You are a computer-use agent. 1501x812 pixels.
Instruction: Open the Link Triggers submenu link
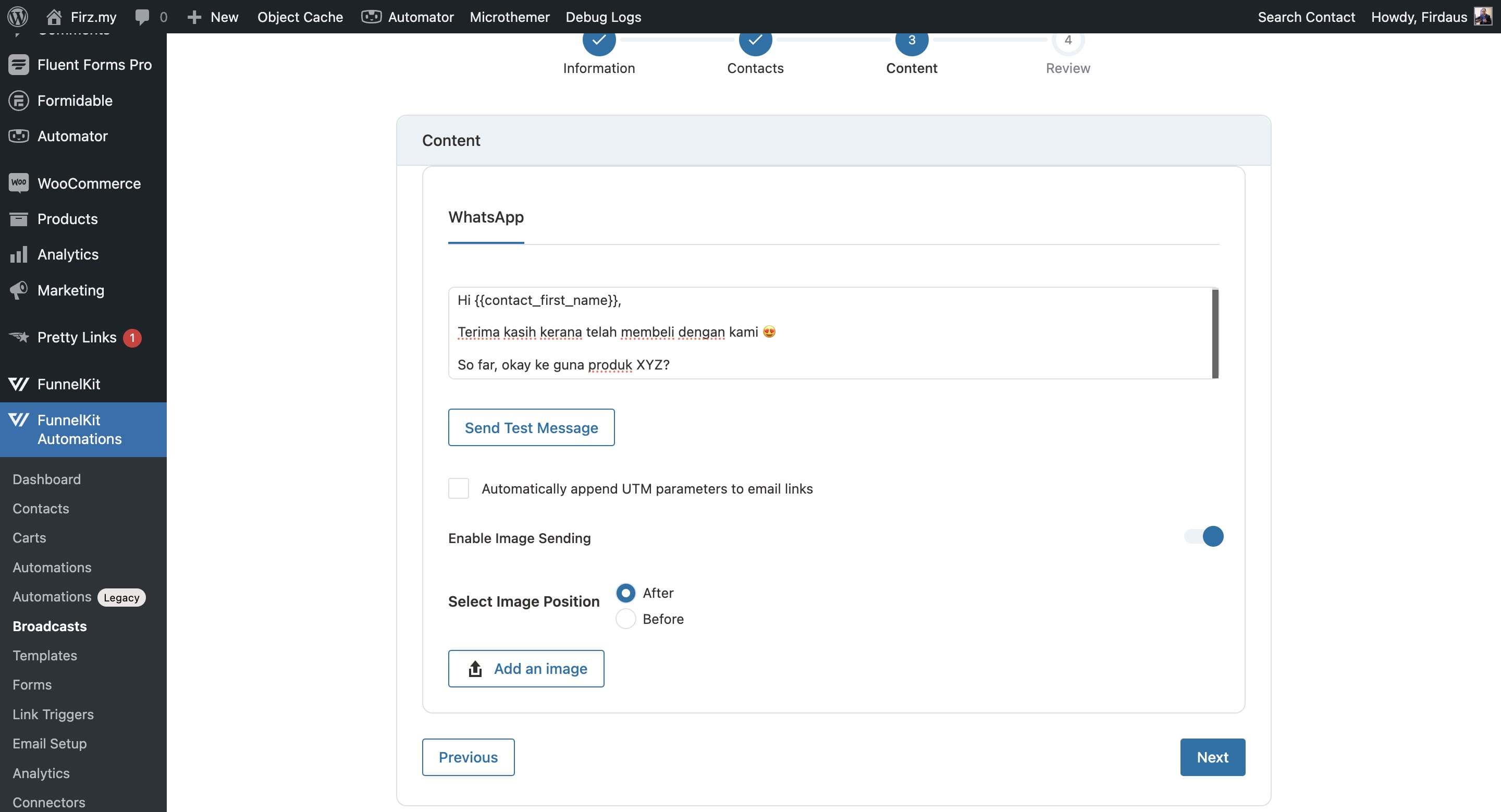tap(53, 714)
